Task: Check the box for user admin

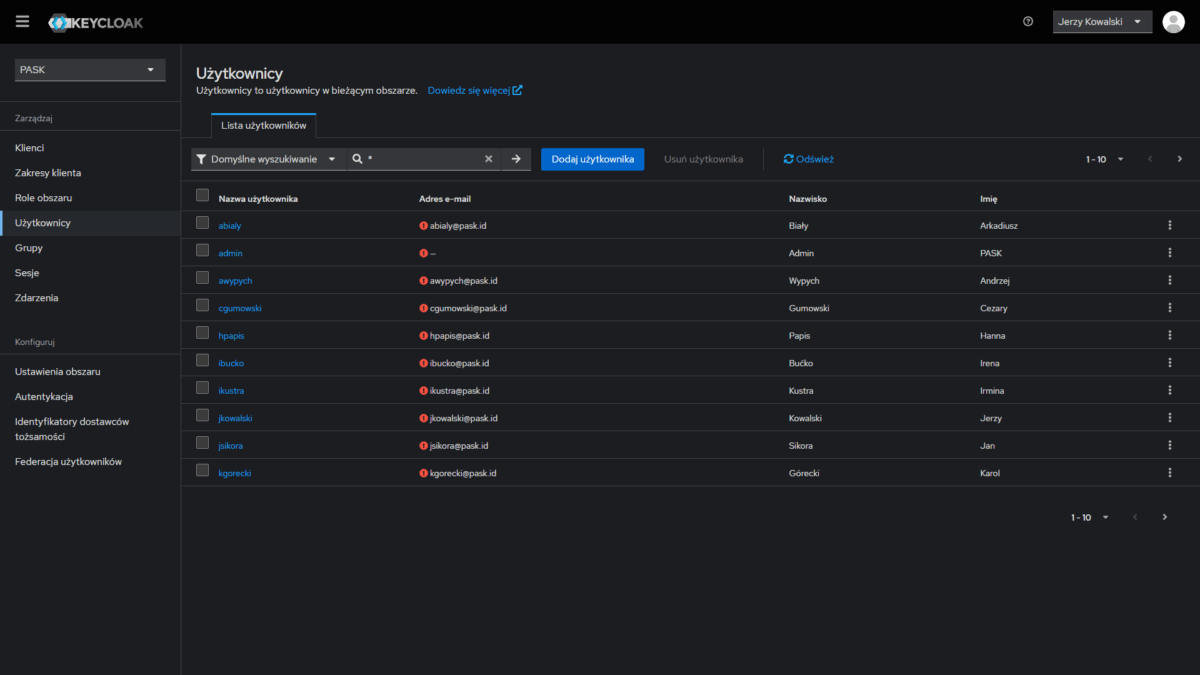Action: point(203,251)
